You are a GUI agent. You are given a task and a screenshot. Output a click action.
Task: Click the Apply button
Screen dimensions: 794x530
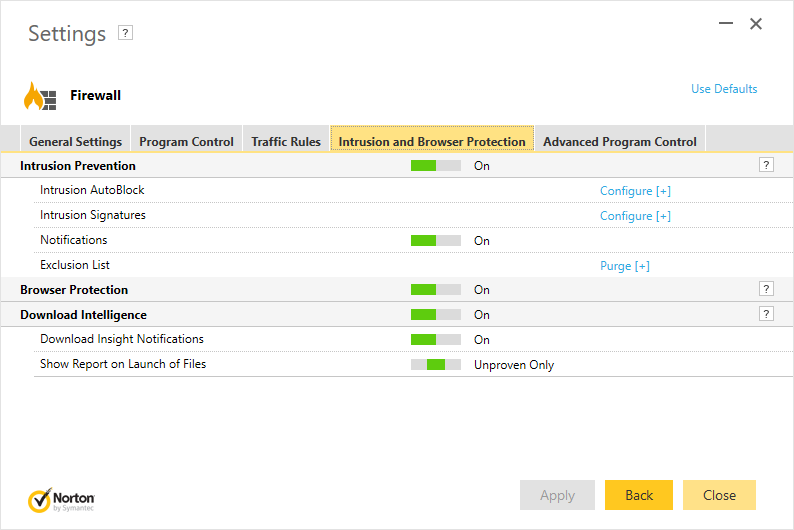tap(557, 495)
